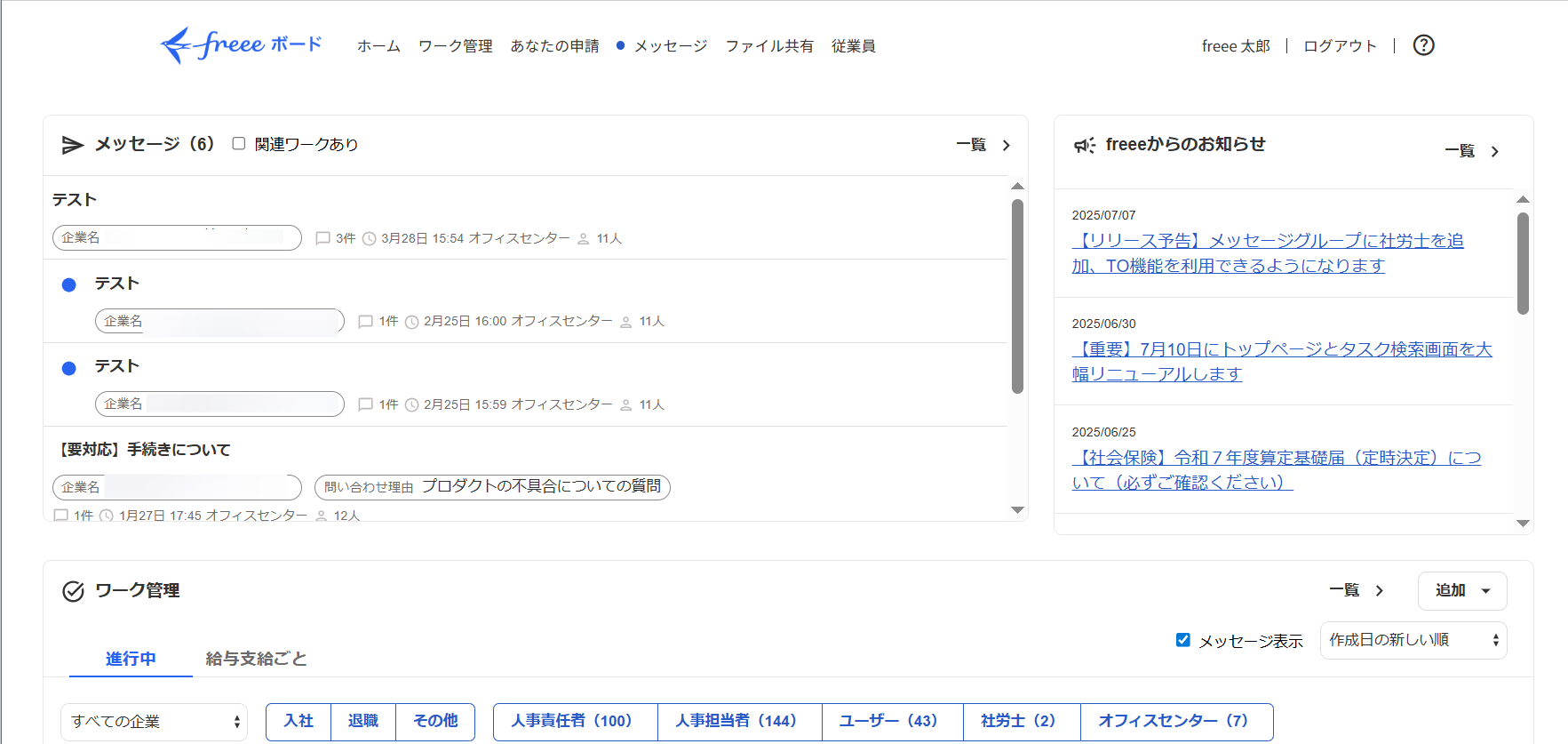Enable the 関連ワークあり checkbox
The height and width of the screenshot is (744, 1568).
click(x=238, y=143)
